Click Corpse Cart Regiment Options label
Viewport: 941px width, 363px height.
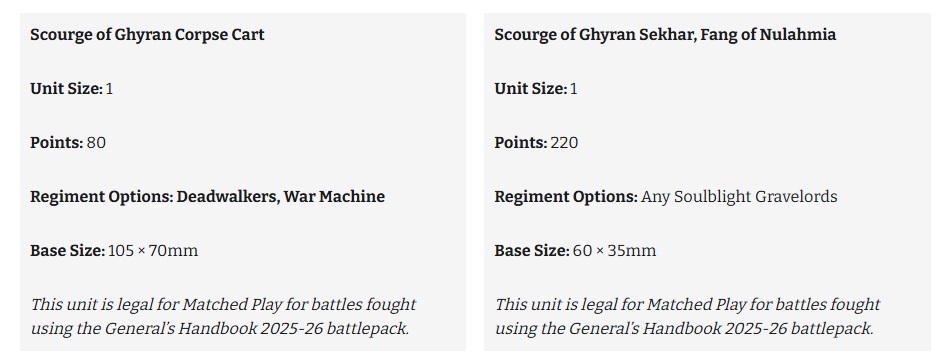101,197
